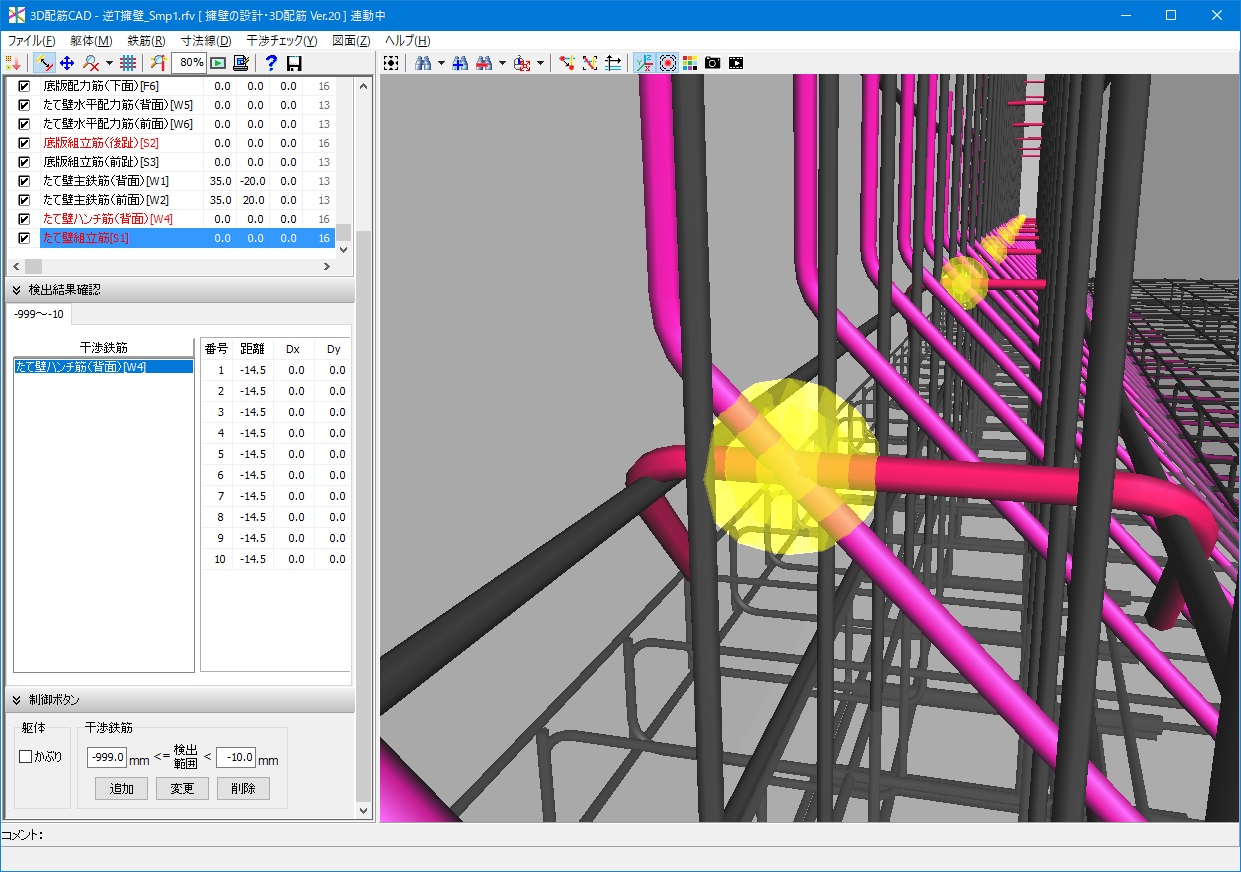Click the red grid mesh icon
The width and height of the screenshot is (1241, 872).
[128, 63]
